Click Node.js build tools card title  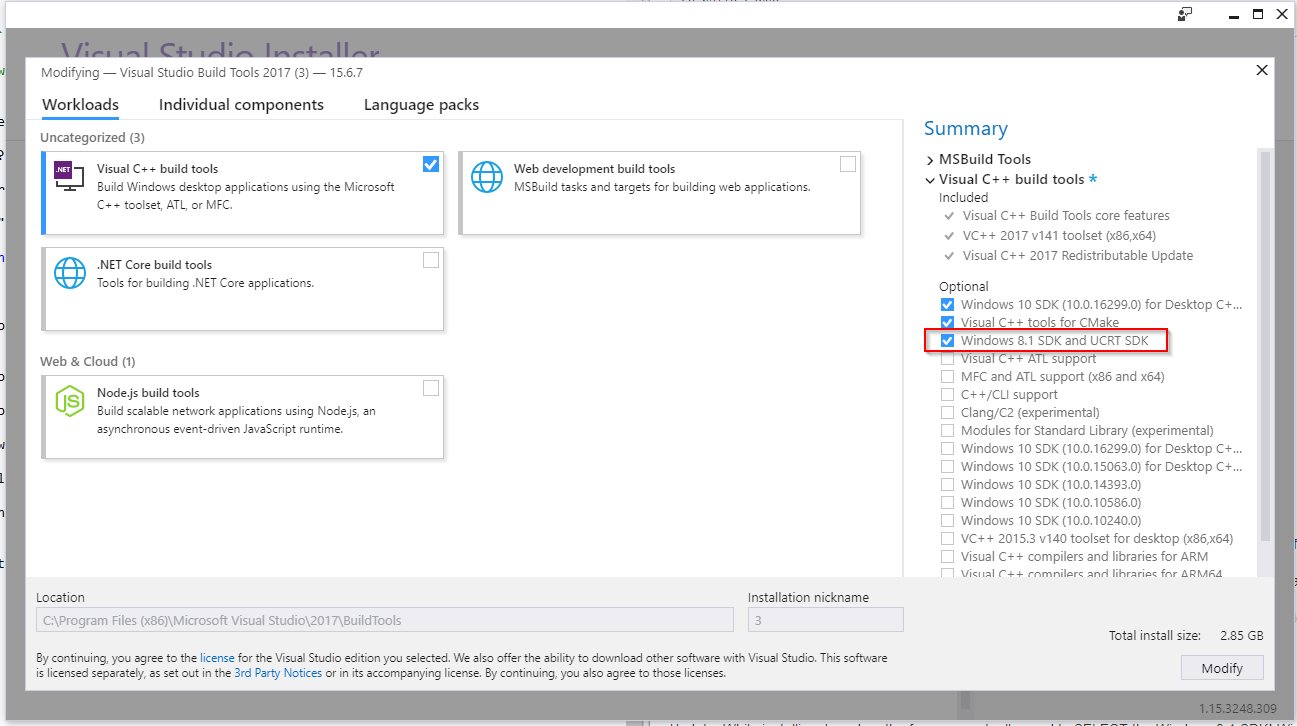click(x=148, y=393)
